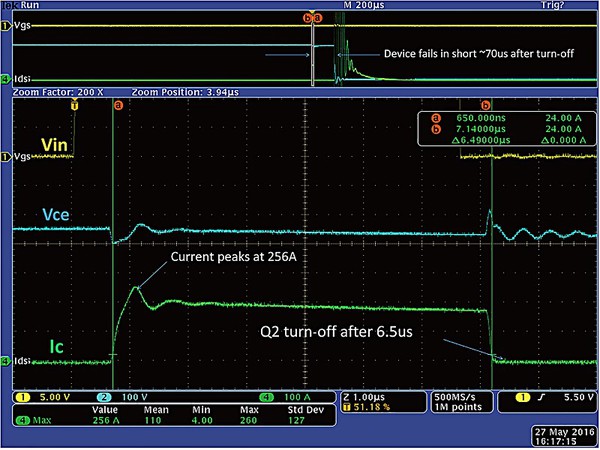Click the overview cursor markers in top waveform
Screen dimensions: 600x450
coord(313,17)
